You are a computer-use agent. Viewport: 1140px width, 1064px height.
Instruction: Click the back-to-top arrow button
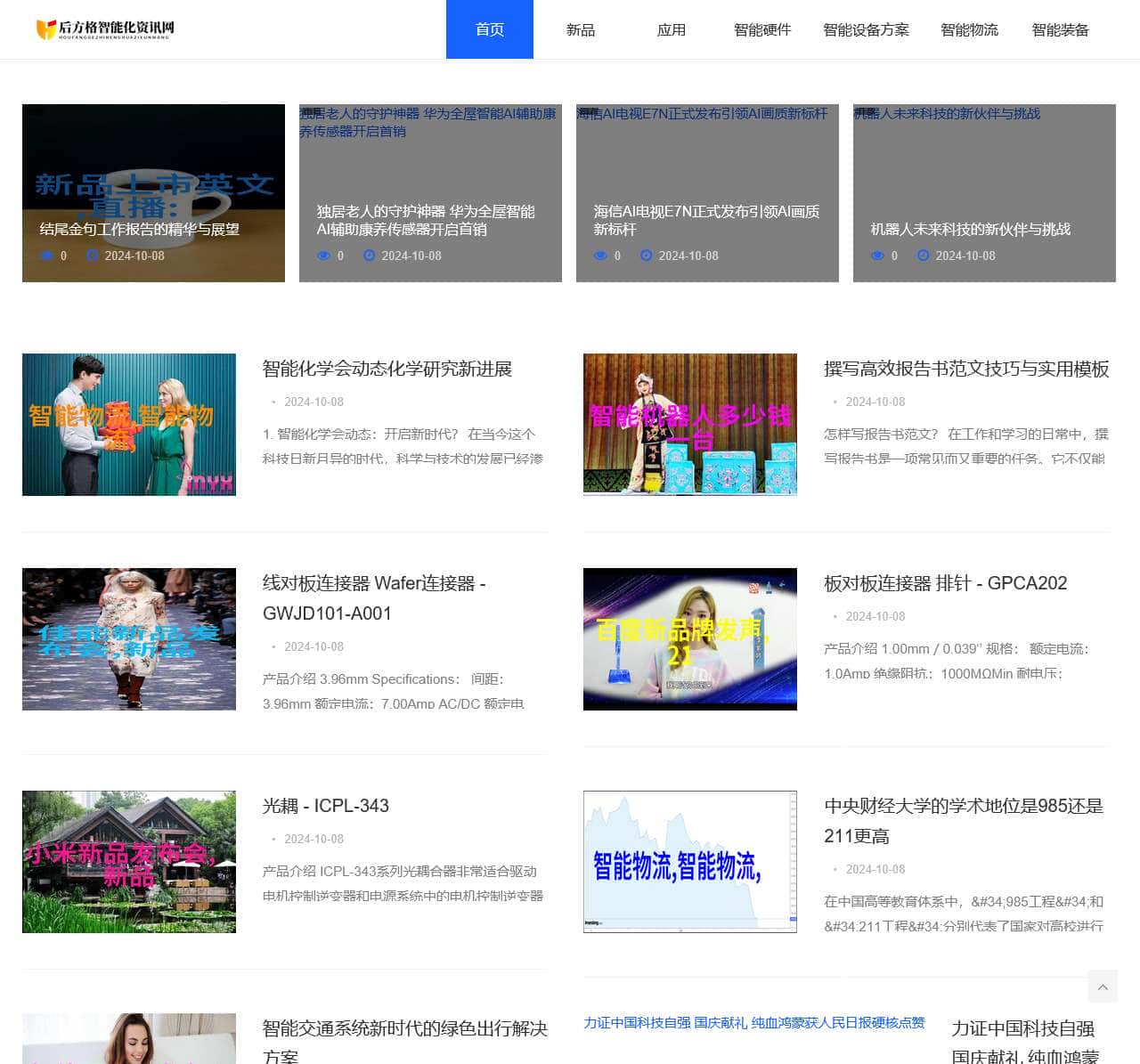[x=1103, y=987]
